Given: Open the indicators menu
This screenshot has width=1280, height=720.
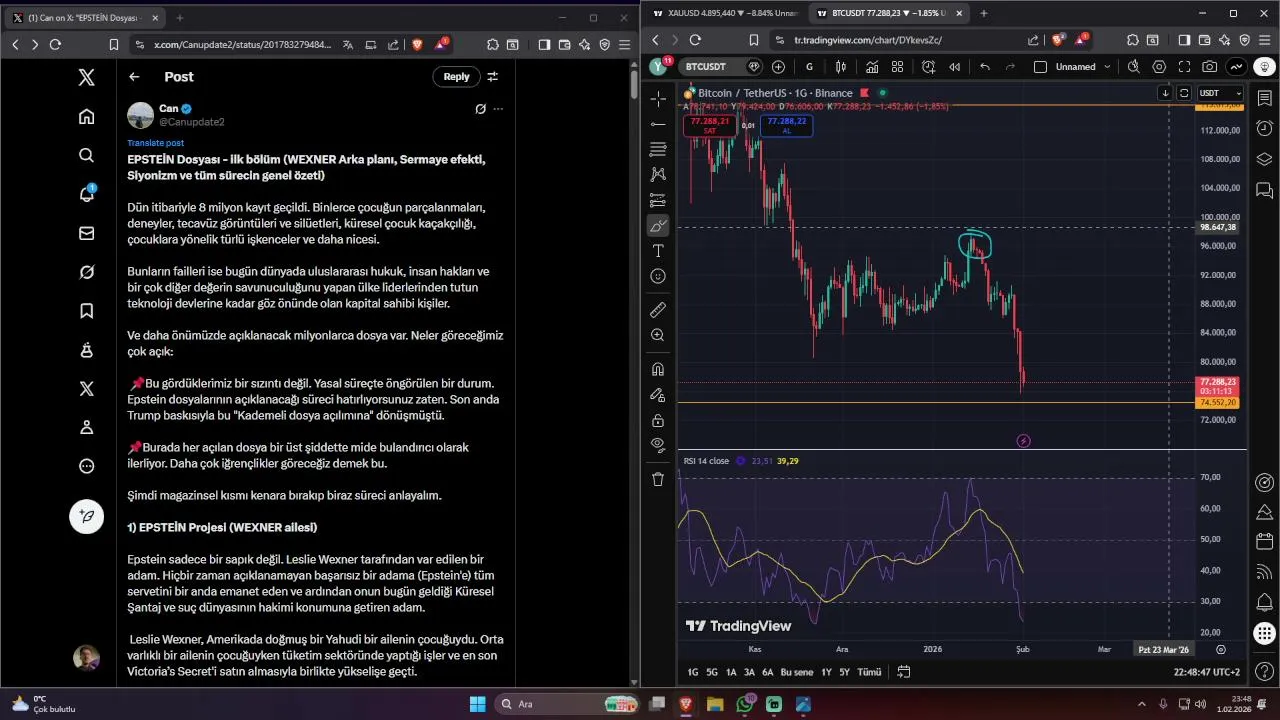Looking at the screenshot, I should [872, 67].
